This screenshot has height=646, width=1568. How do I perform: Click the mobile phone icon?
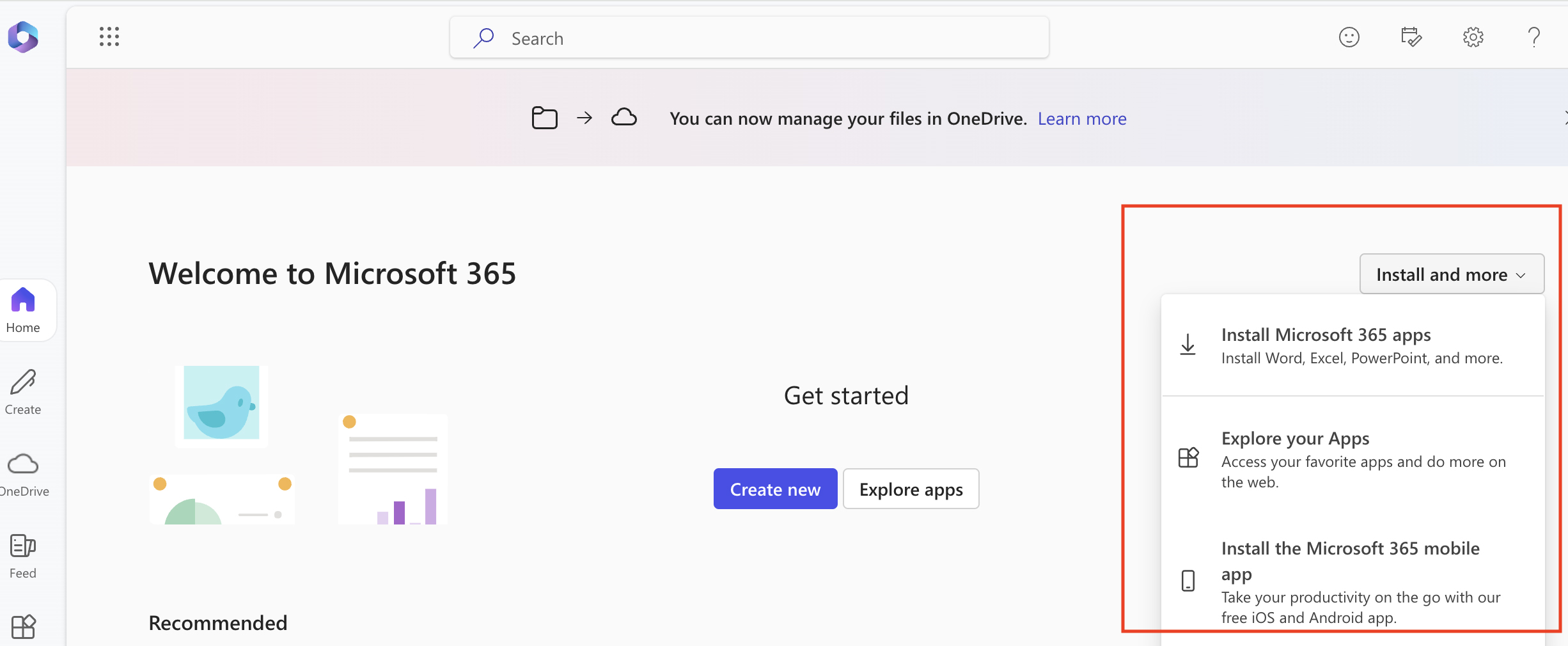pos(1188,581)
